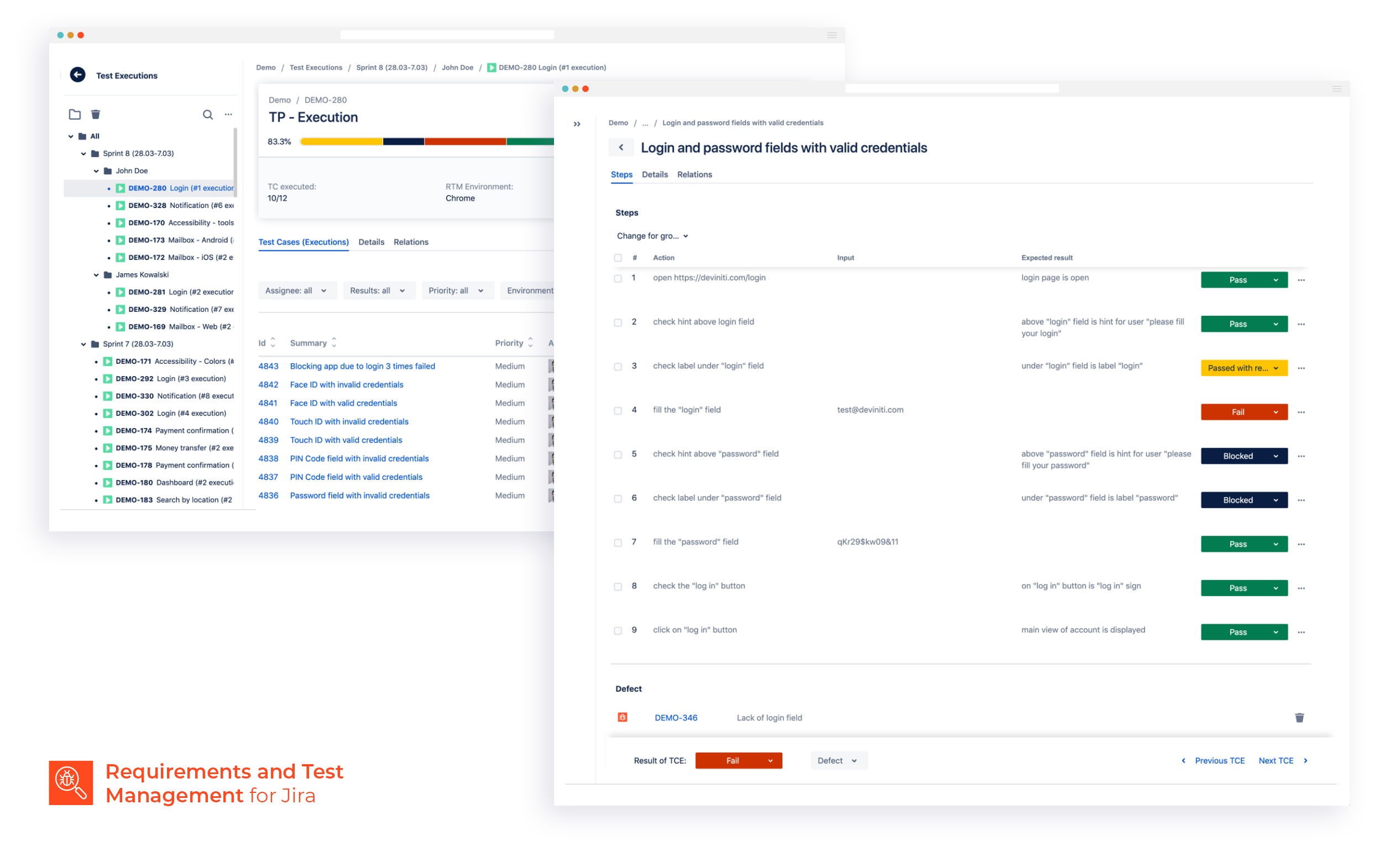Click Sprint 8 breadcrumb in back window

(x=392, y=67)
